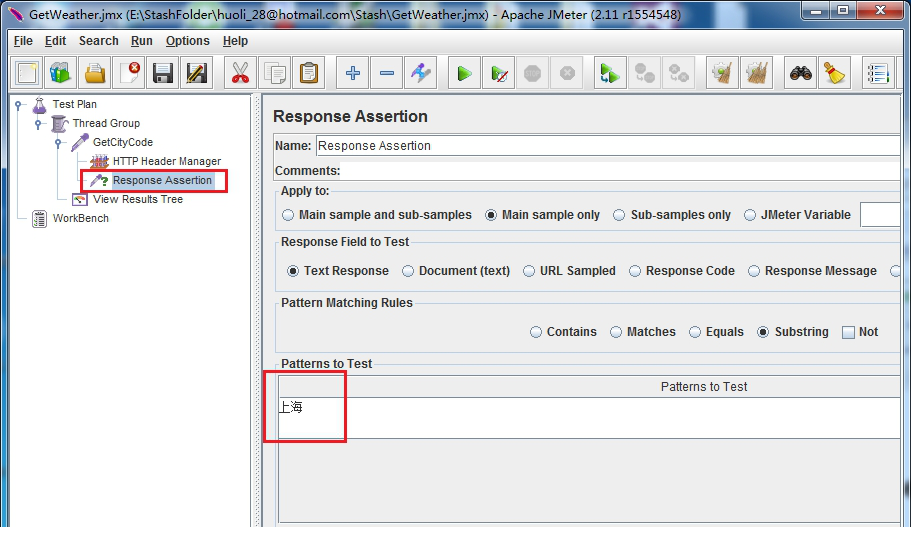This screenshot has width=911, height=548.
Task: Click the JMeter Variable name field
Action: (880, 215)
